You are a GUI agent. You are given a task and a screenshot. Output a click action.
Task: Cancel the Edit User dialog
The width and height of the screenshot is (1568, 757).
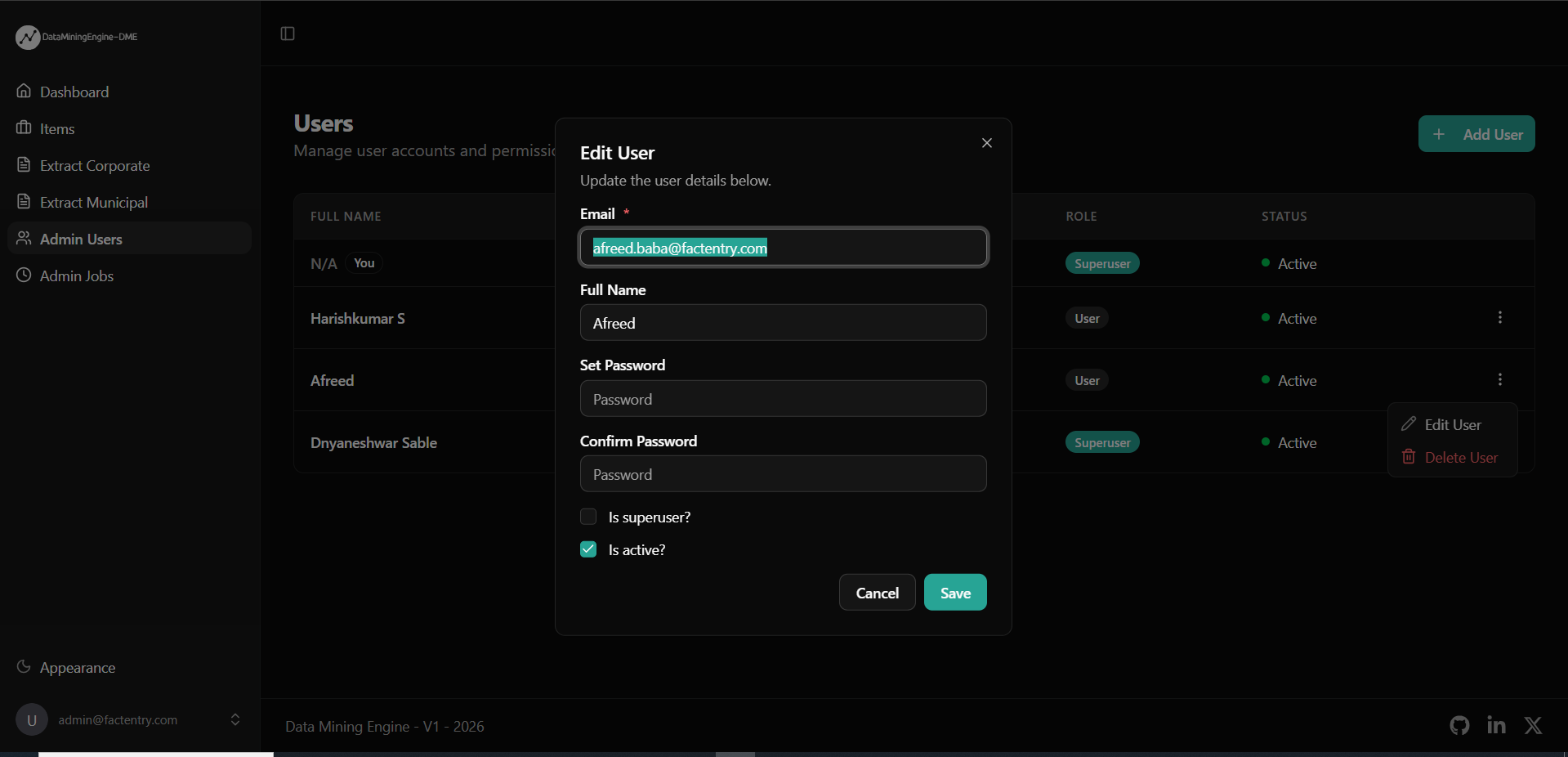[877, 593]
